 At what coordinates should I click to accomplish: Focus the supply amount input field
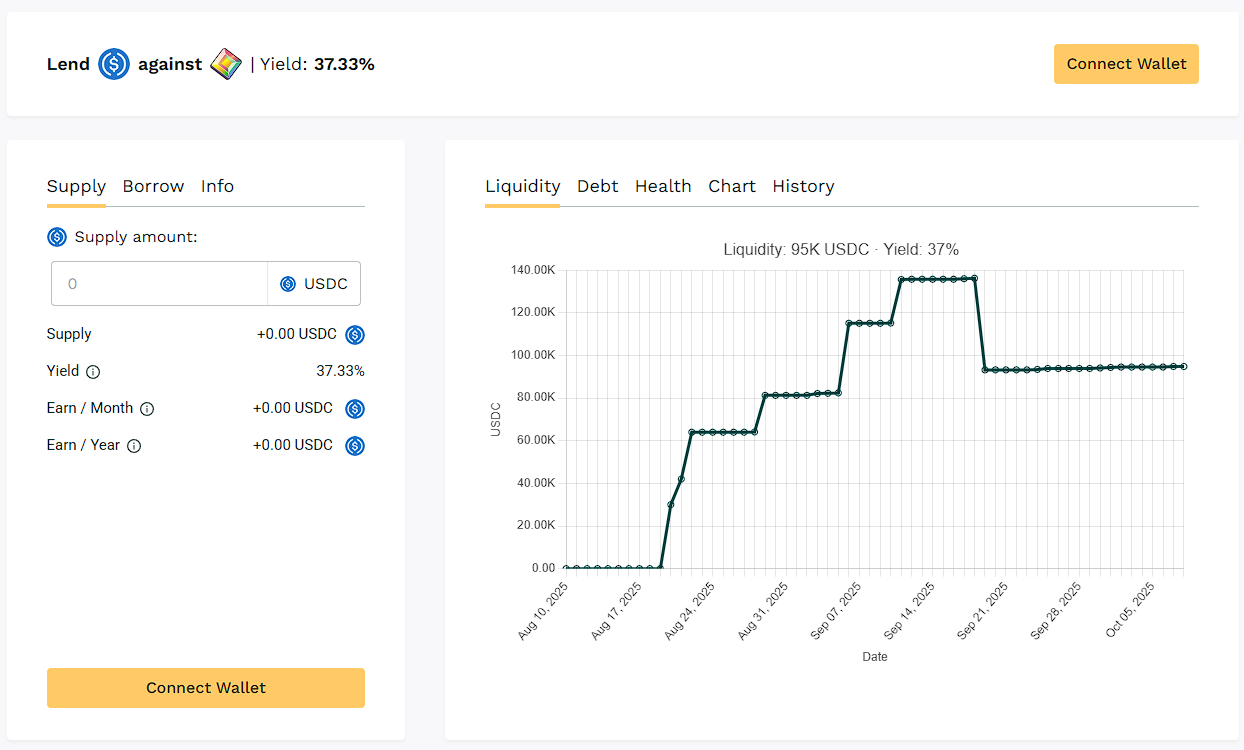(x=160, y=284)
